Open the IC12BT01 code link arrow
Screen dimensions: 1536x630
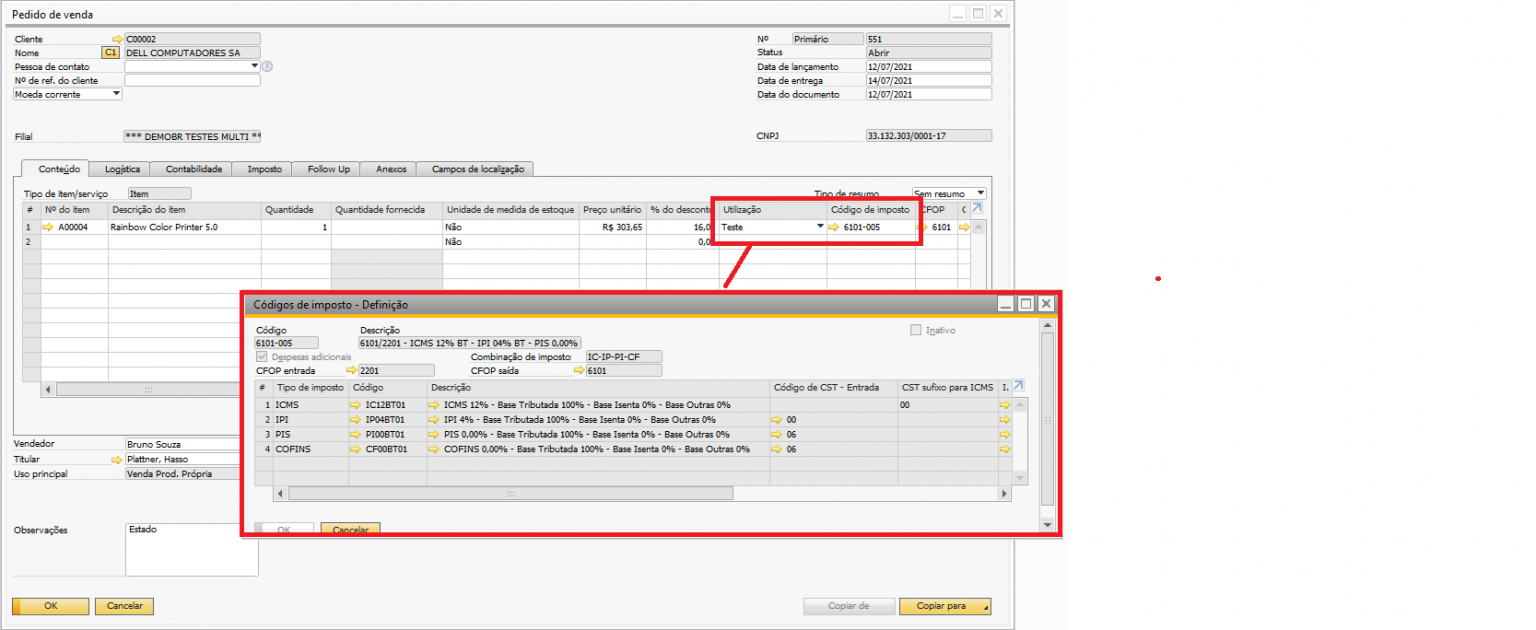(357, 405)
